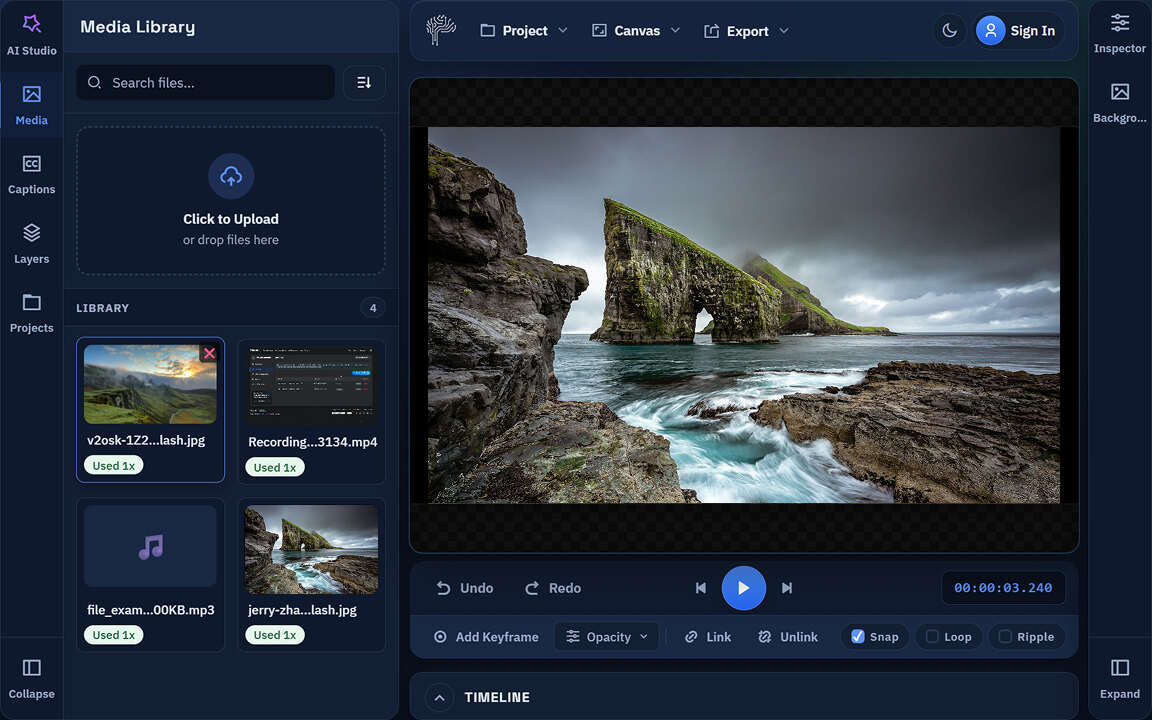Open the Background panel
Image resolution: width=1152 pixels, height=720 pixels.
[x=1119, y=100]
